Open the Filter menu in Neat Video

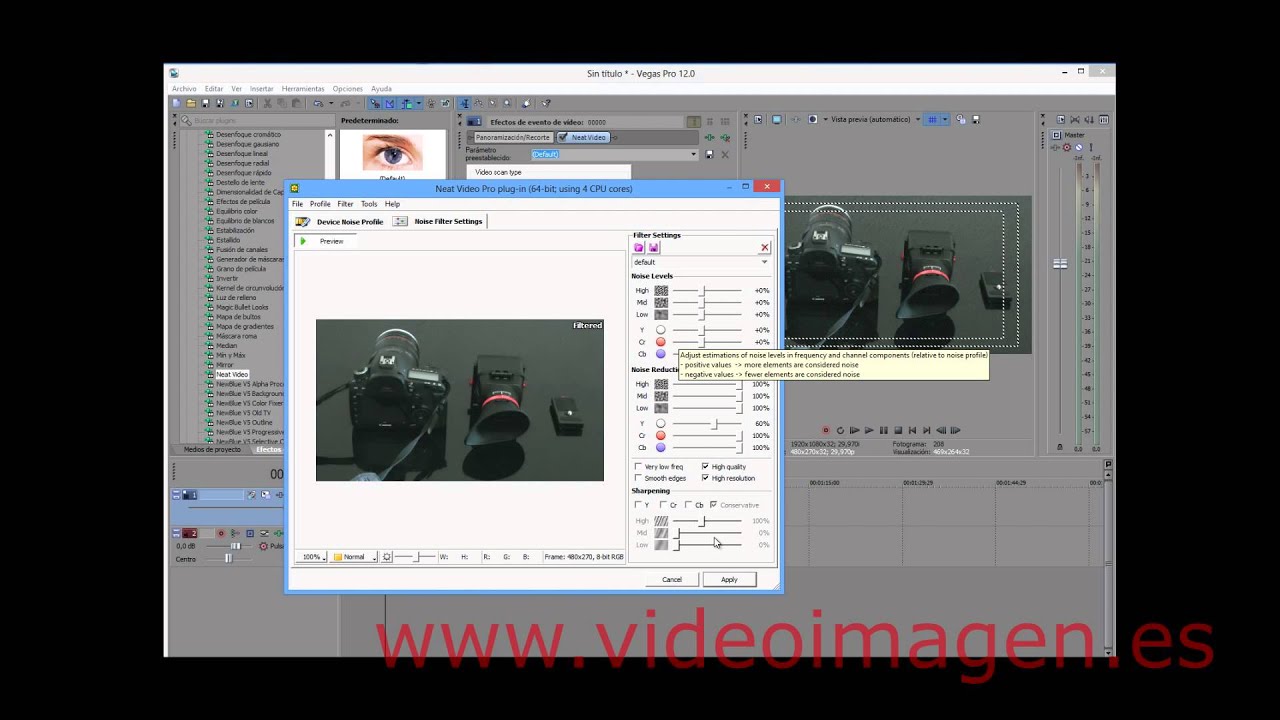(345, 204)
